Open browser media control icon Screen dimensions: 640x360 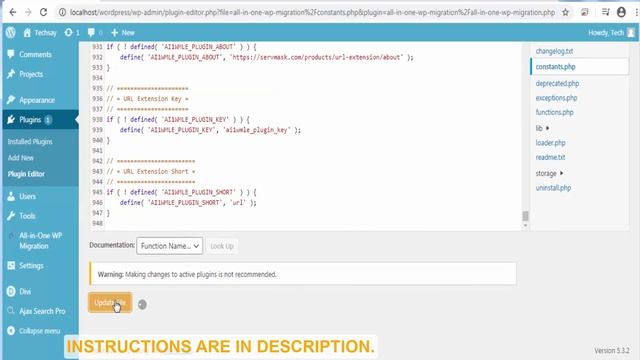(x=606, y=12)
